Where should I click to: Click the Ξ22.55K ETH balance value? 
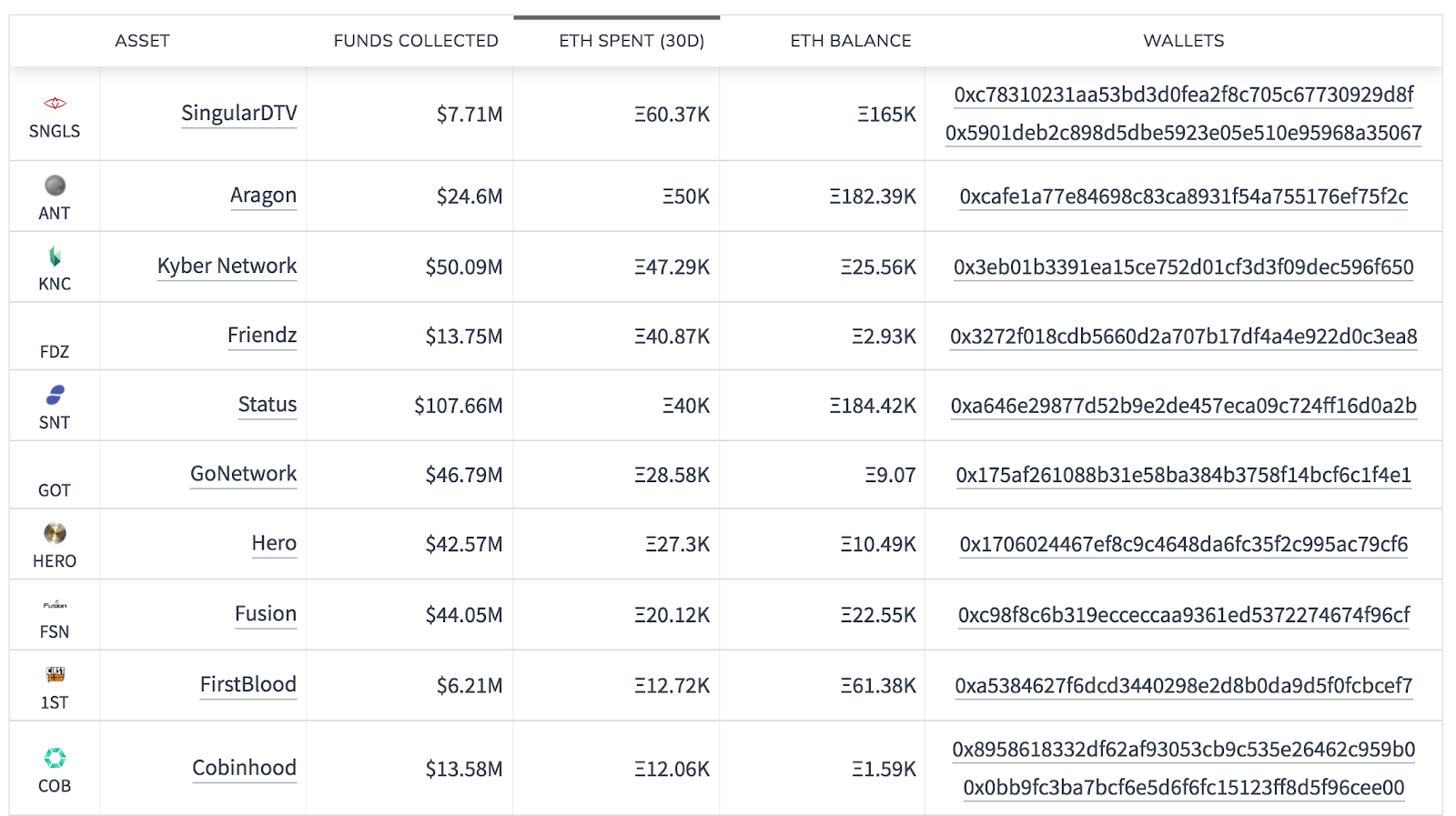click(x=878, y=615)
